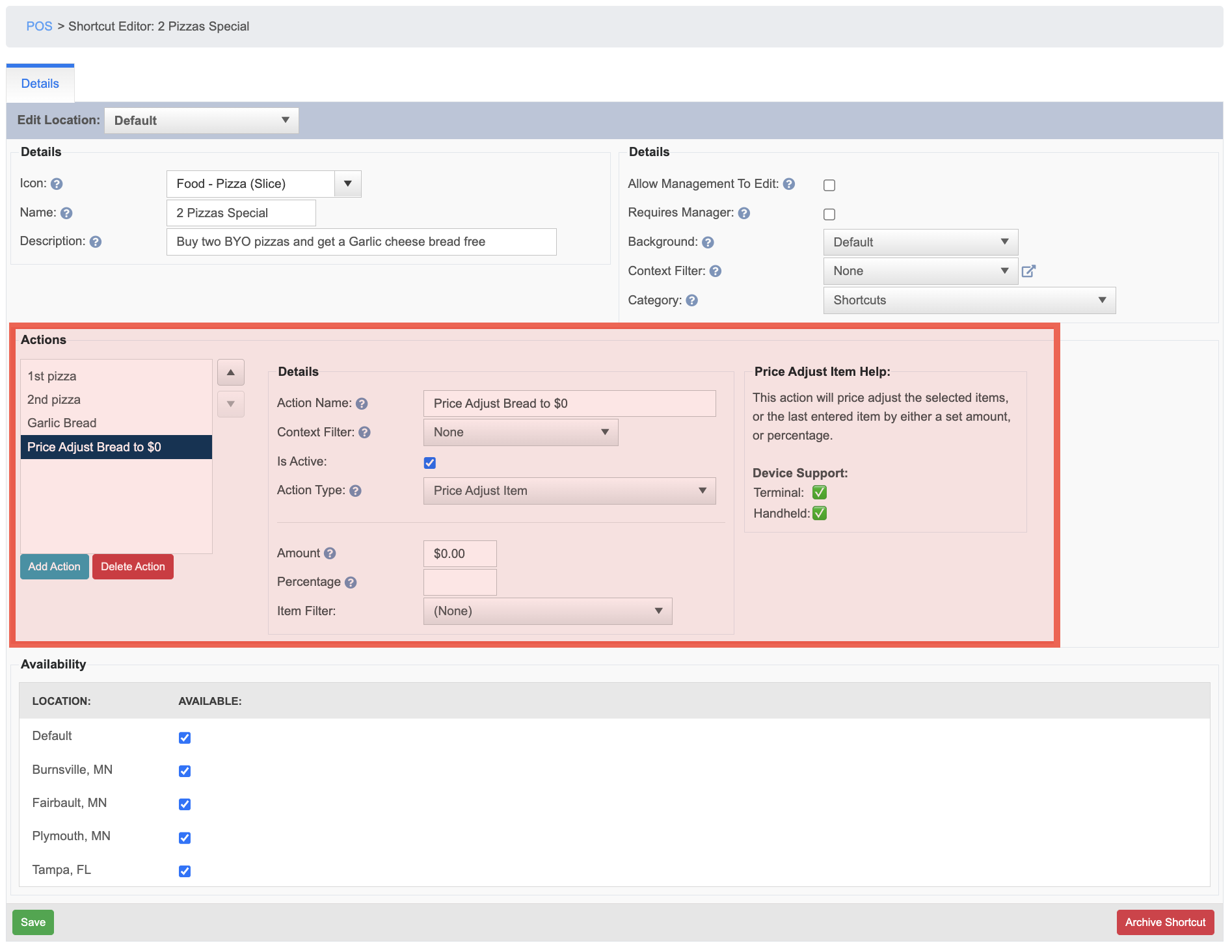Click the AVAILABLE: column header
The image size is (1232, 952).
210,702
